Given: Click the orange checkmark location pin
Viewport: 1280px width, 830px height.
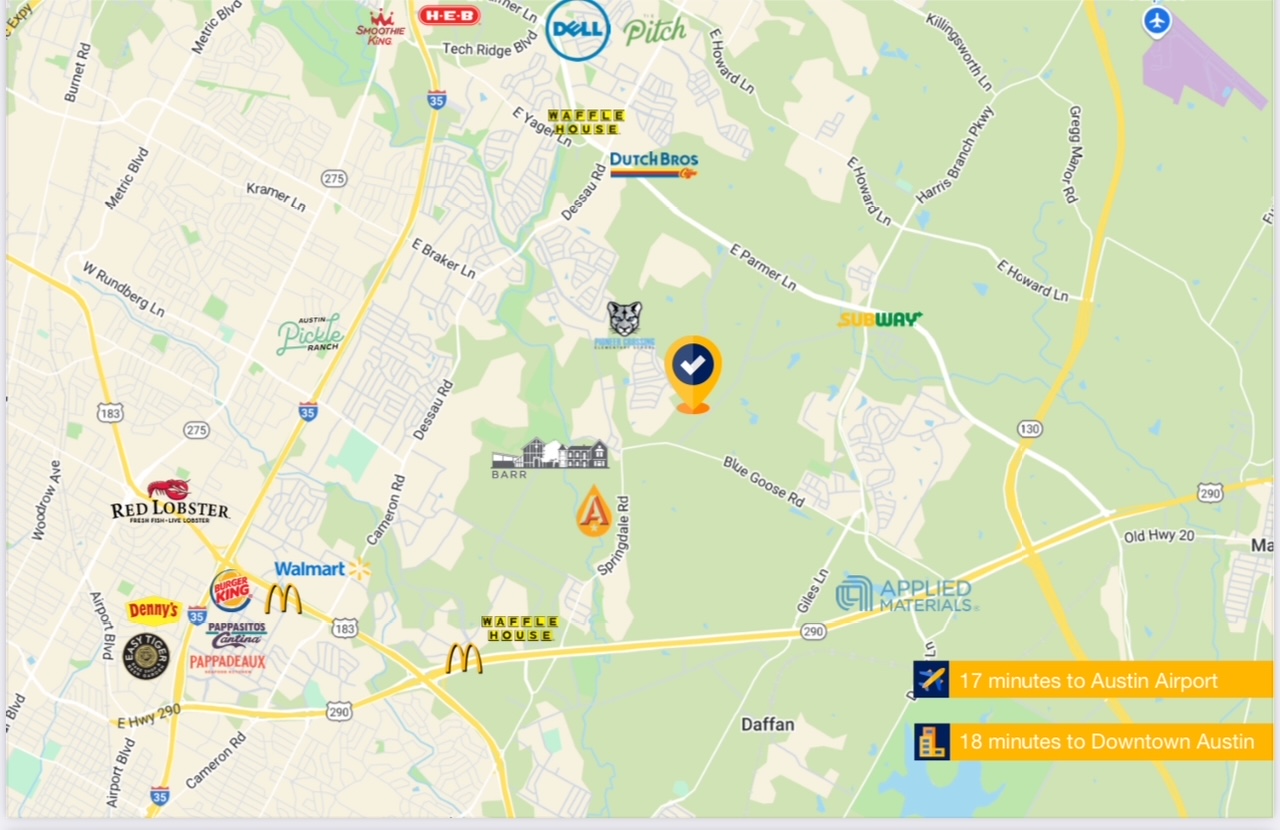Looking at the screenshot, I should coord(693,374).
